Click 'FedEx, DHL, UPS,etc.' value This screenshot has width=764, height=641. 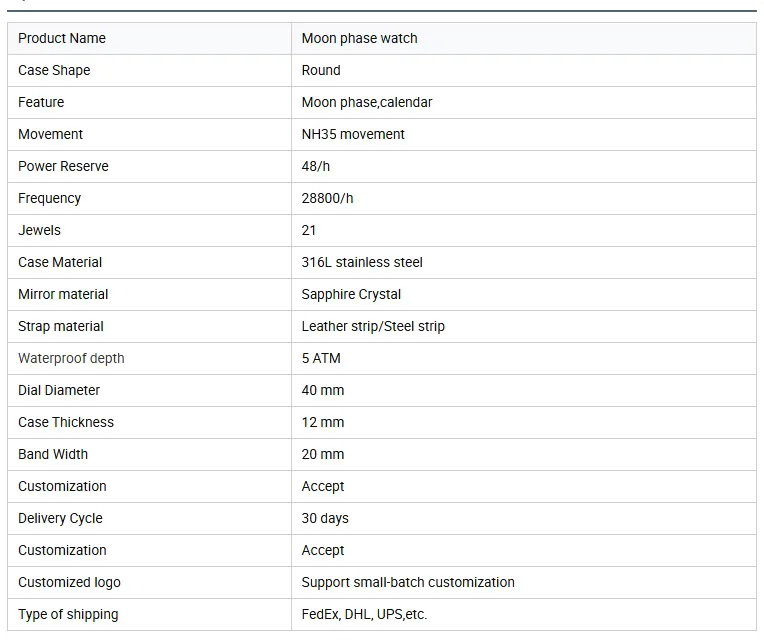coord(364,615)
